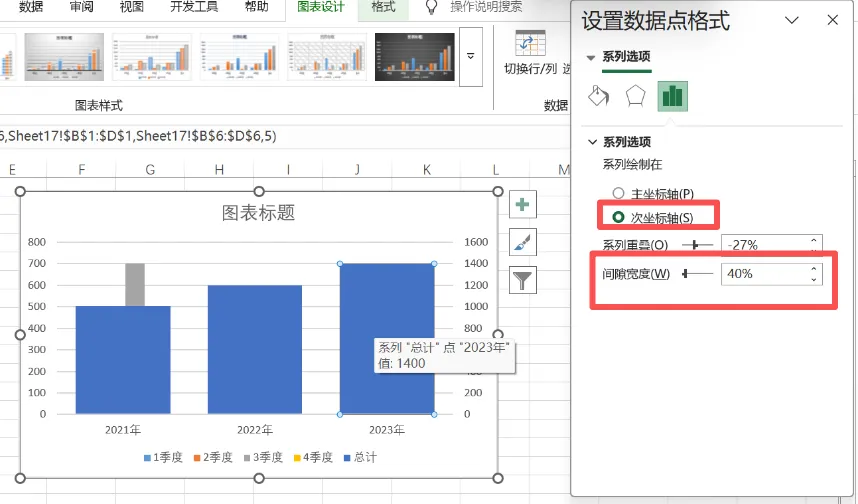The height and width of the screenshot is (504, 858).
Task: Select the dark background chart style thumbnail
Action: point(415,57)
